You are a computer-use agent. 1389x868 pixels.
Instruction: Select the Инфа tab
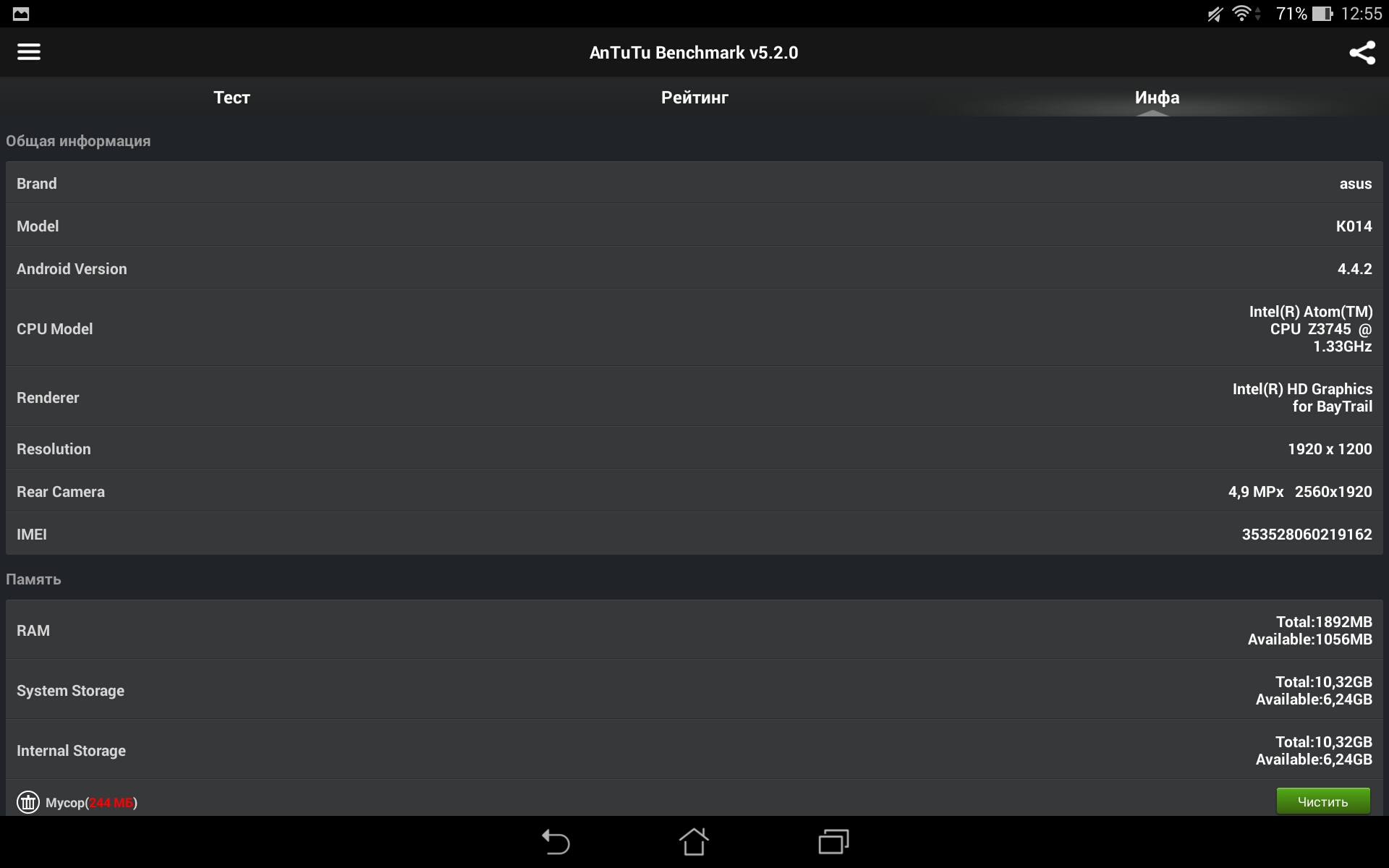pos(1157,97)
